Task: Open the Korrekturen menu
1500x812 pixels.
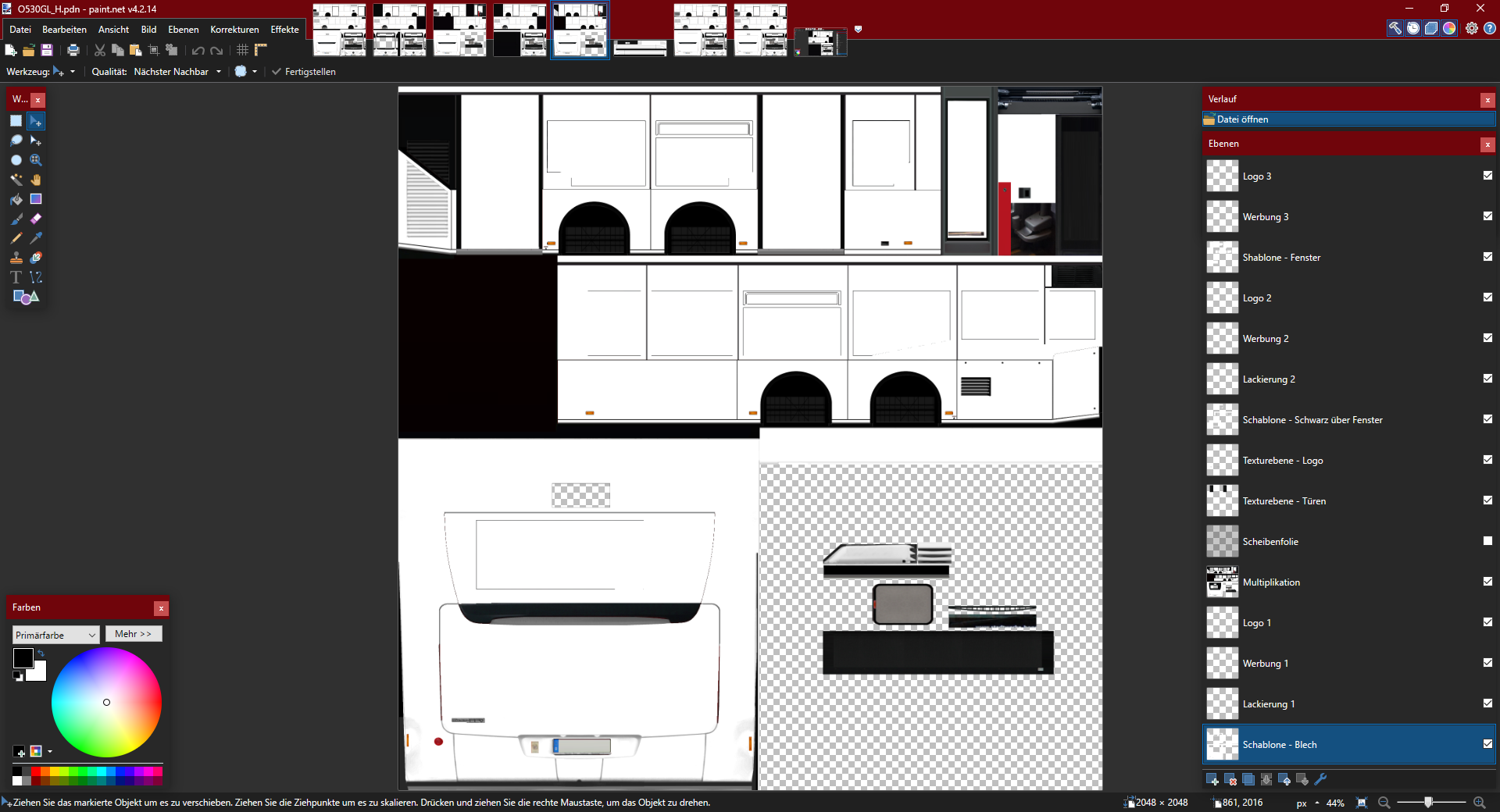Action: 234,30
